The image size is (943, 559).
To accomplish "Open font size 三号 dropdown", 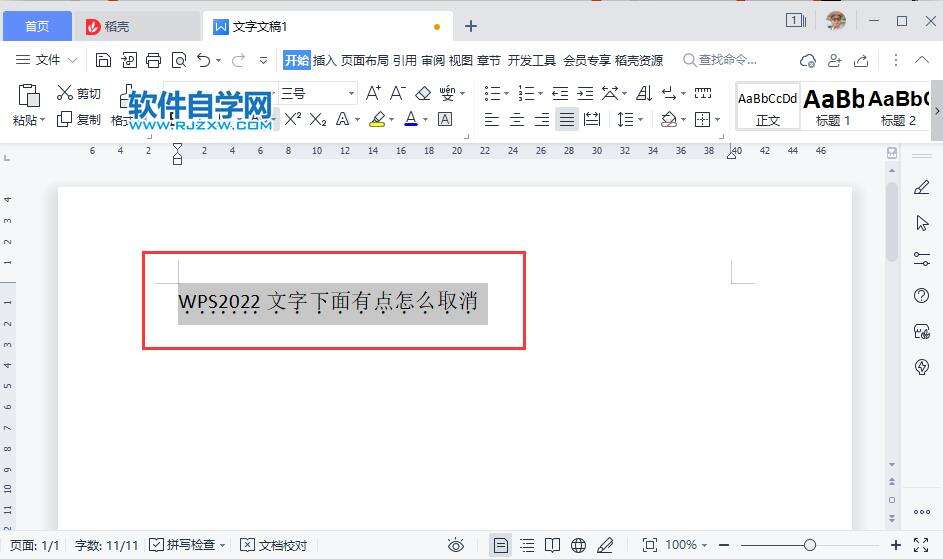I will pos(351,93).
